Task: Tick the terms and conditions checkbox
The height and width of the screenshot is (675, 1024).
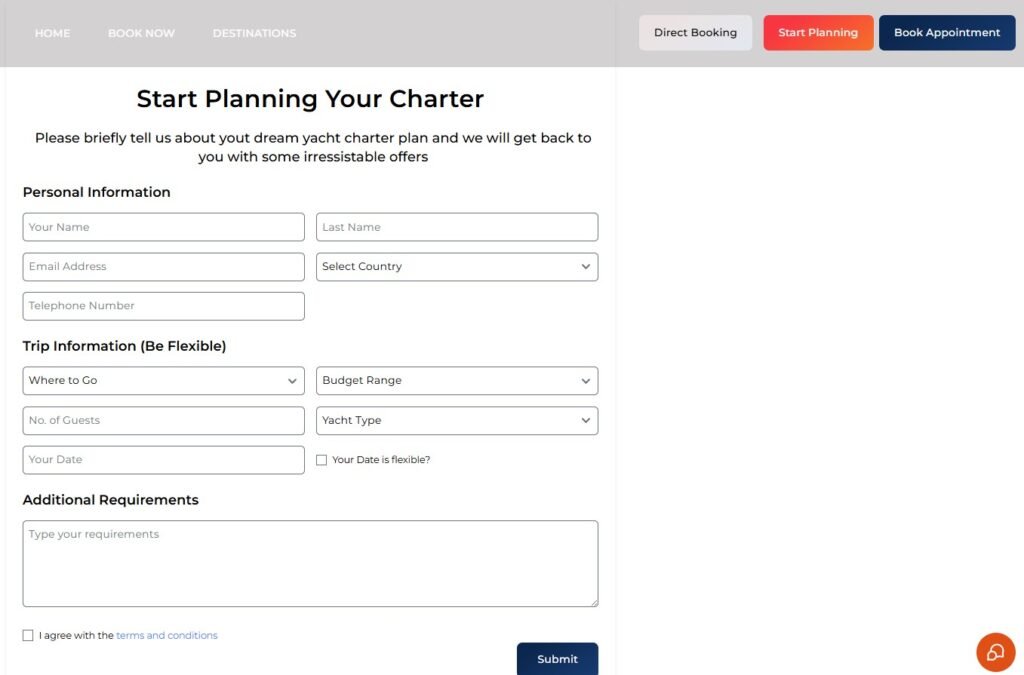Action: point(27,635)
